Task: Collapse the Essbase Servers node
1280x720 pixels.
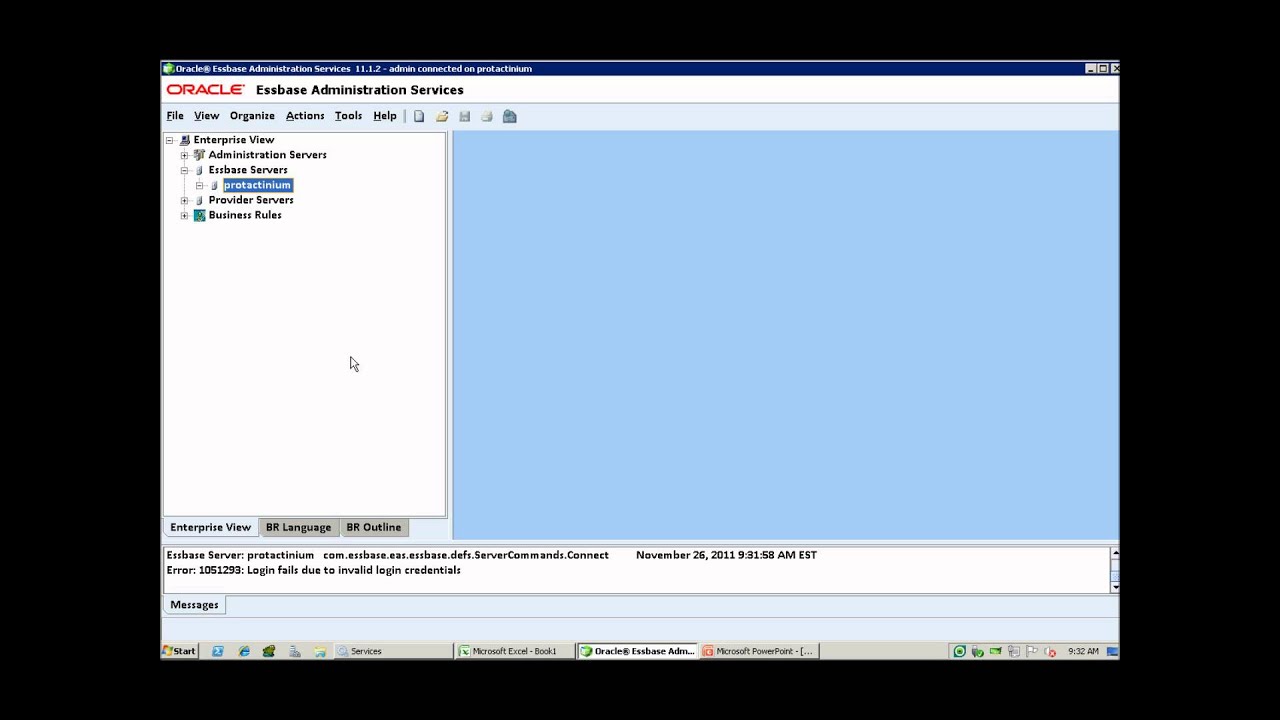Action: click(184, 170)
